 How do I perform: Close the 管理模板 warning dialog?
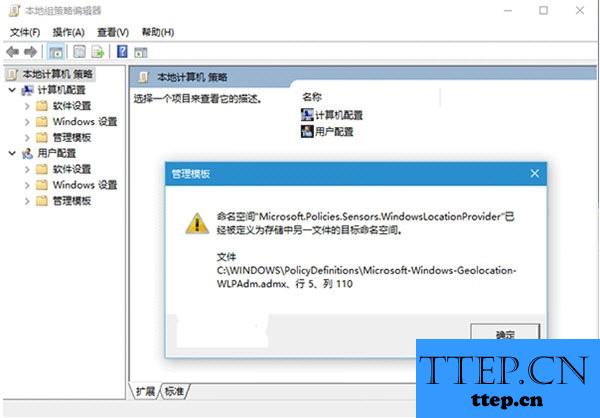tap(535, 173)
